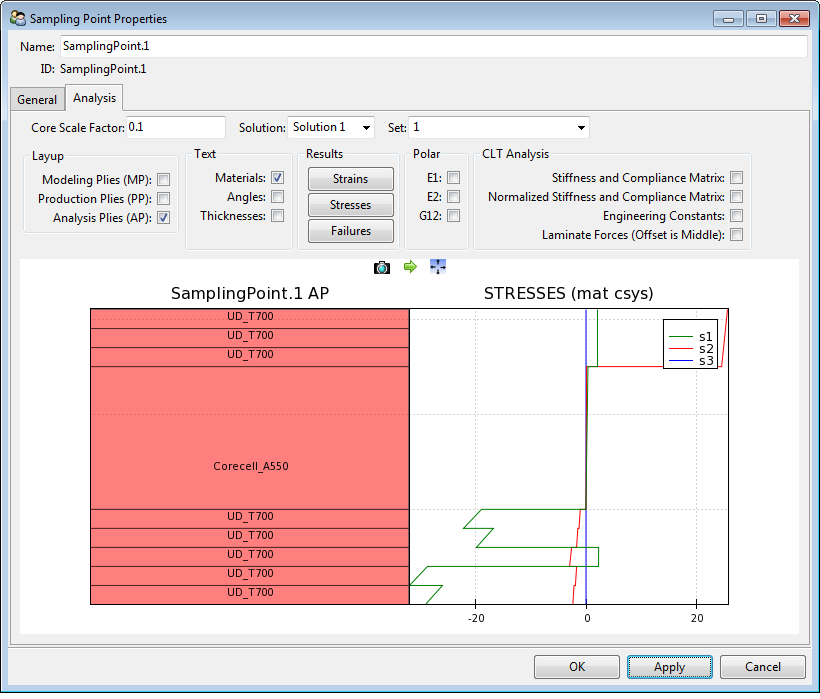Click the SamplingPoint.1 AP plot title

coord(250,293)
